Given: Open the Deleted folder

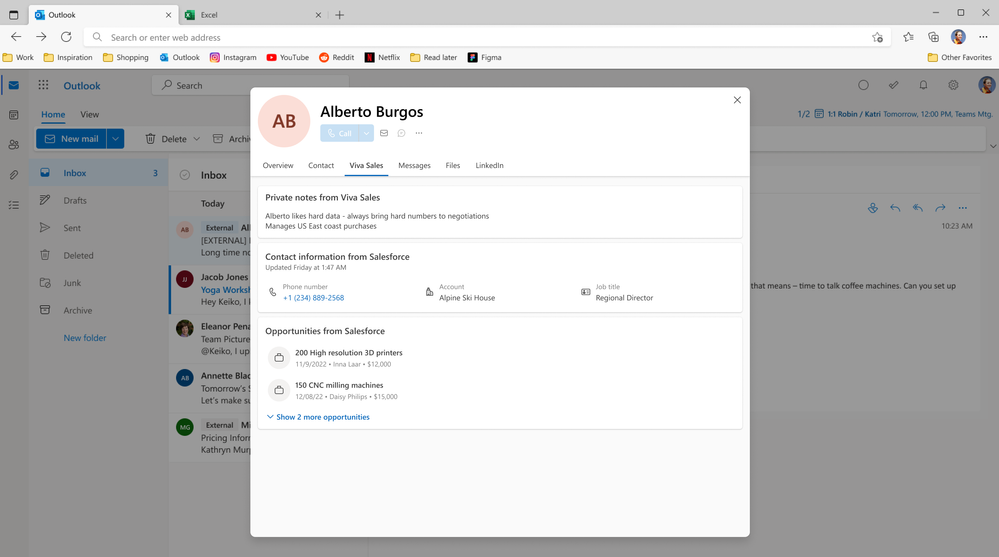Looking at the screenshot, I should tap(99, 256).
